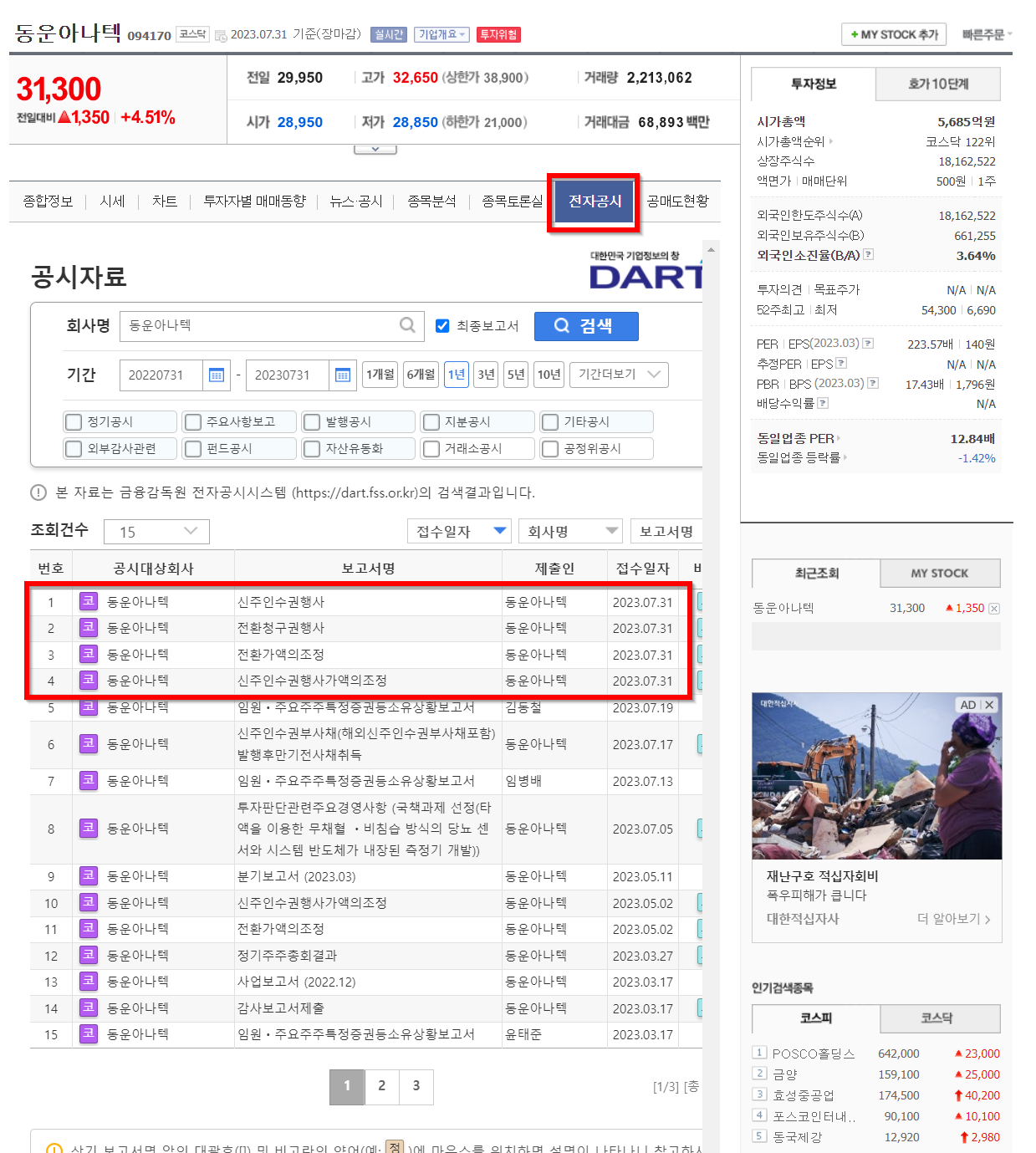Open the 조회건수 15 dropdown
1036x1153 pixels.
coord(156,532)
